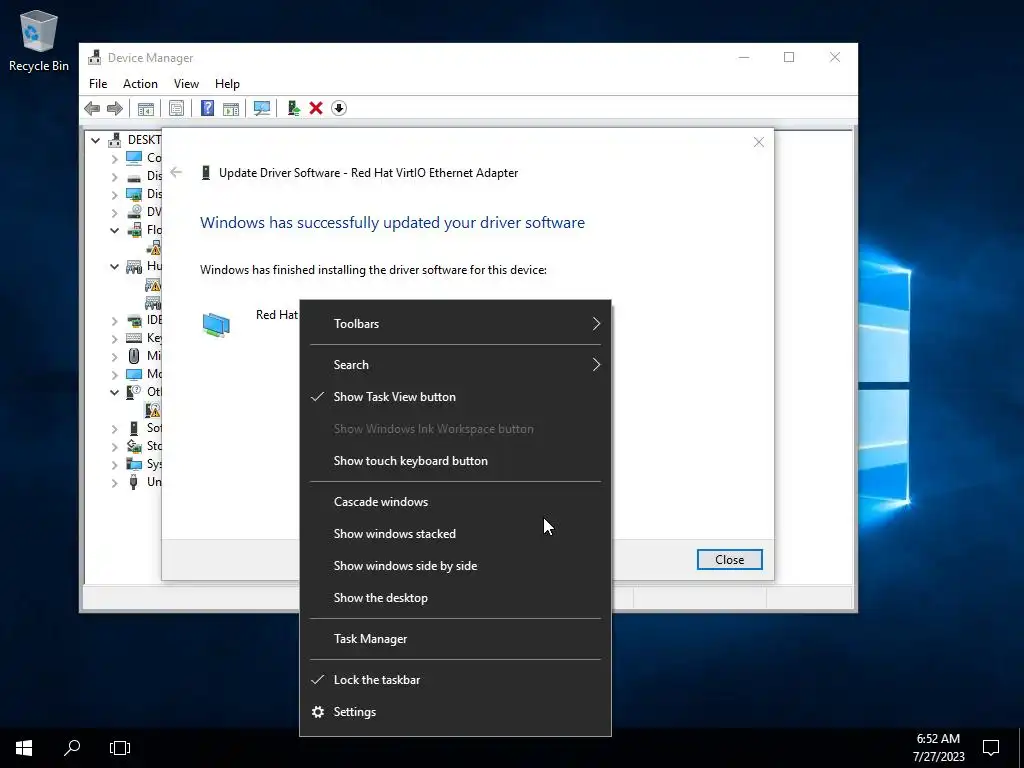Screen dimensions: 1024x768
Task: Open taskbar Search magnifier
Action: pyautogui.click(x=72, y=748)
